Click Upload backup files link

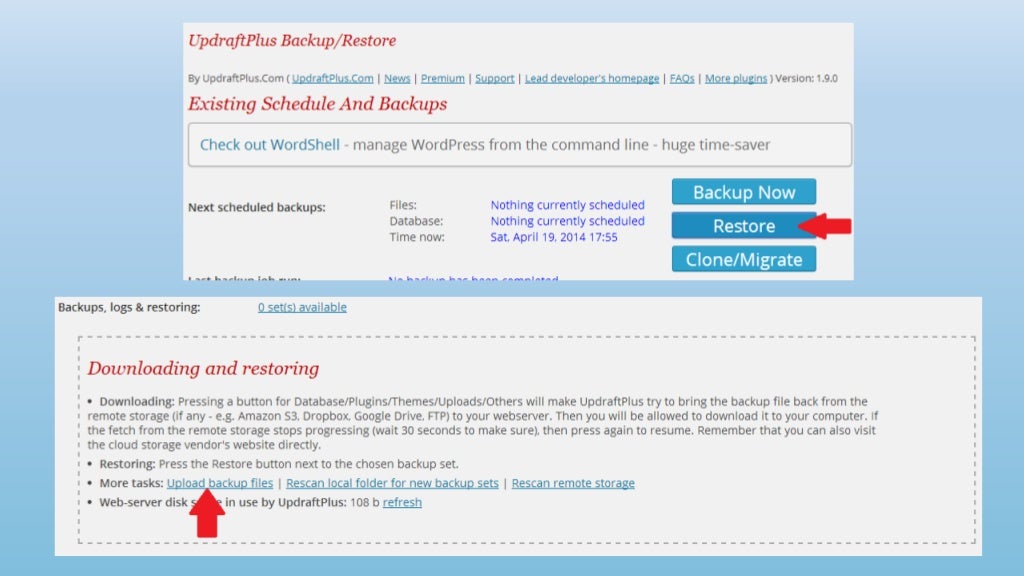219,483
